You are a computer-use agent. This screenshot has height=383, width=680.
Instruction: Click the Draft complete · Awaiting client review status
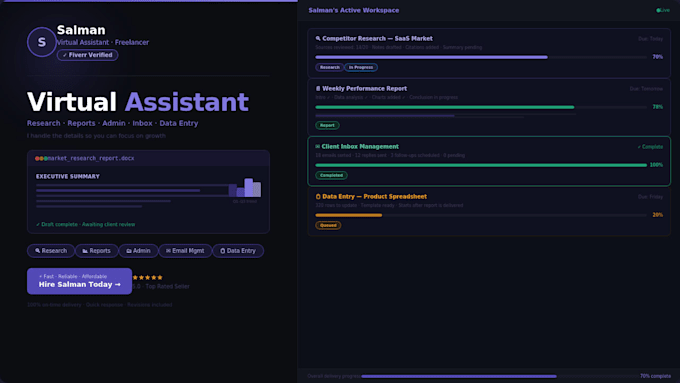coord(85,225)
